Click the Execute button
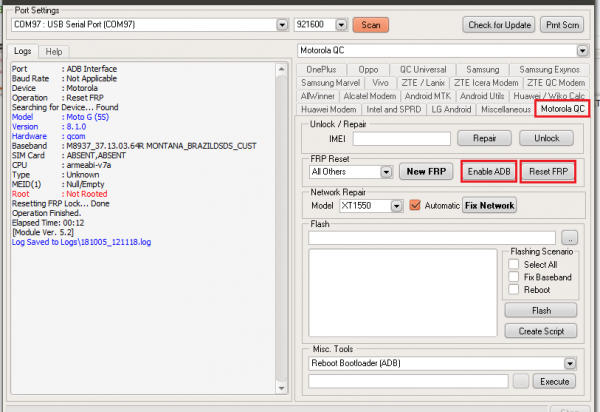Image resolution: width=600 pixels, height=412 pixels. tap(554, 381)
